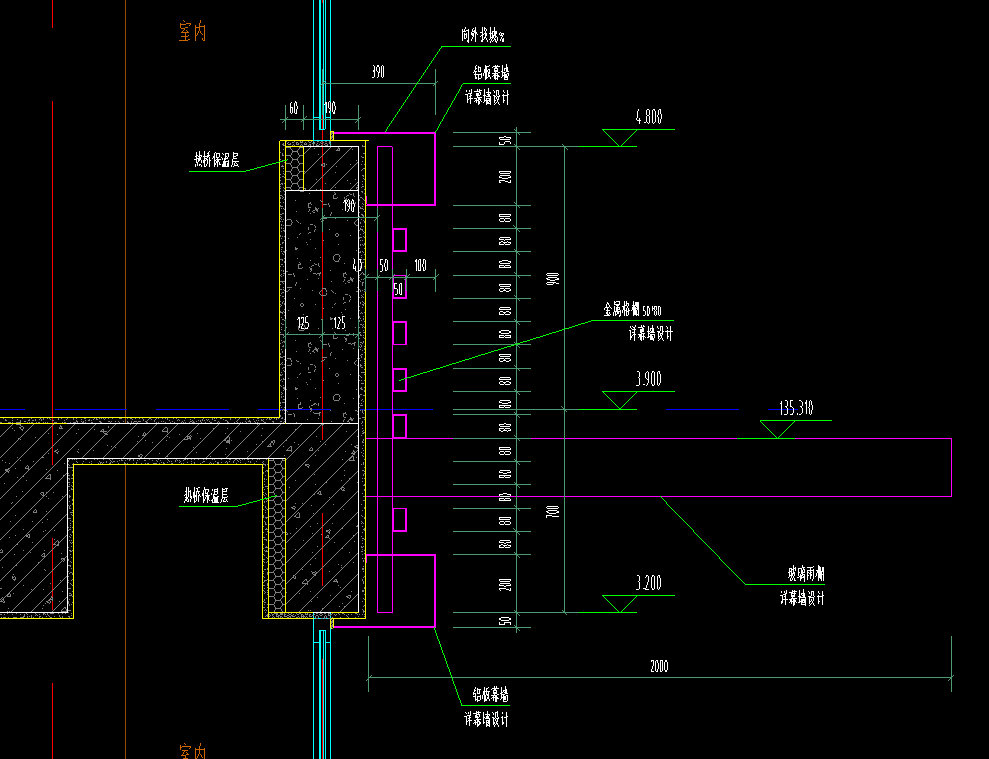
Task: Select the upper 热桥保温层 label
Action: (216, 160)
